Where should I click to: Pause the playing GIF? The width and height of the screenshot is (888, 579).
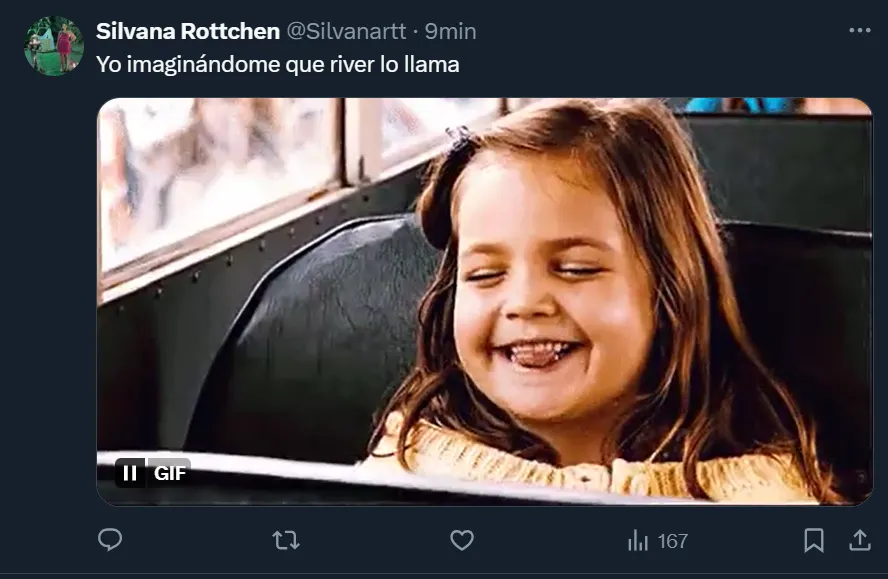point(130,473)
